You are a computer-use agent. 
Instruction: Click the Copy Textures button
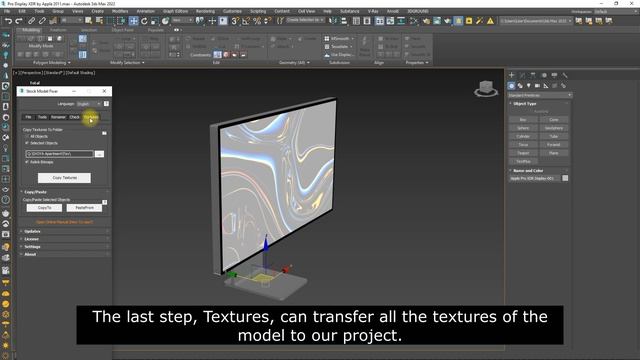[64, 178]
